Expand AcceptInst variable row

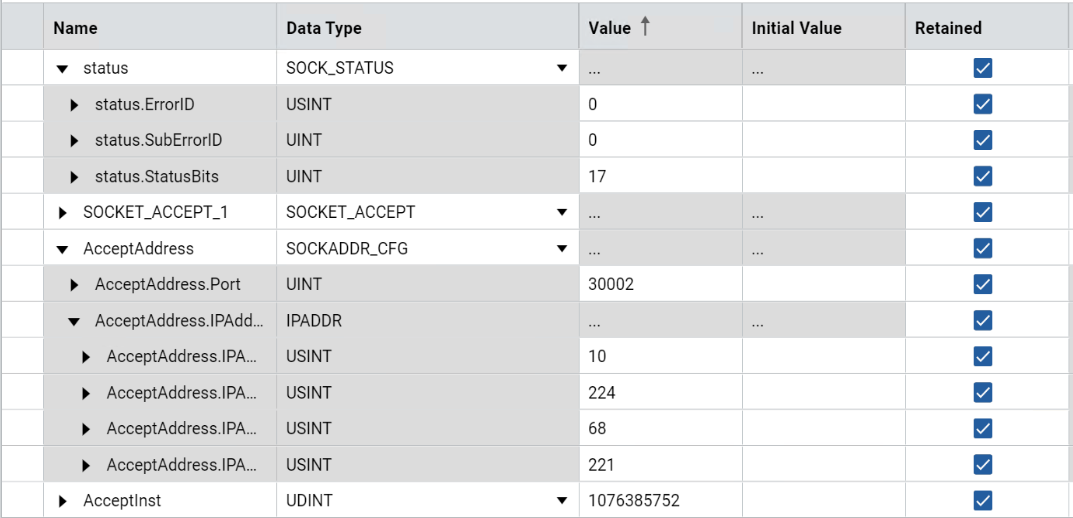[x=63, y=501]
